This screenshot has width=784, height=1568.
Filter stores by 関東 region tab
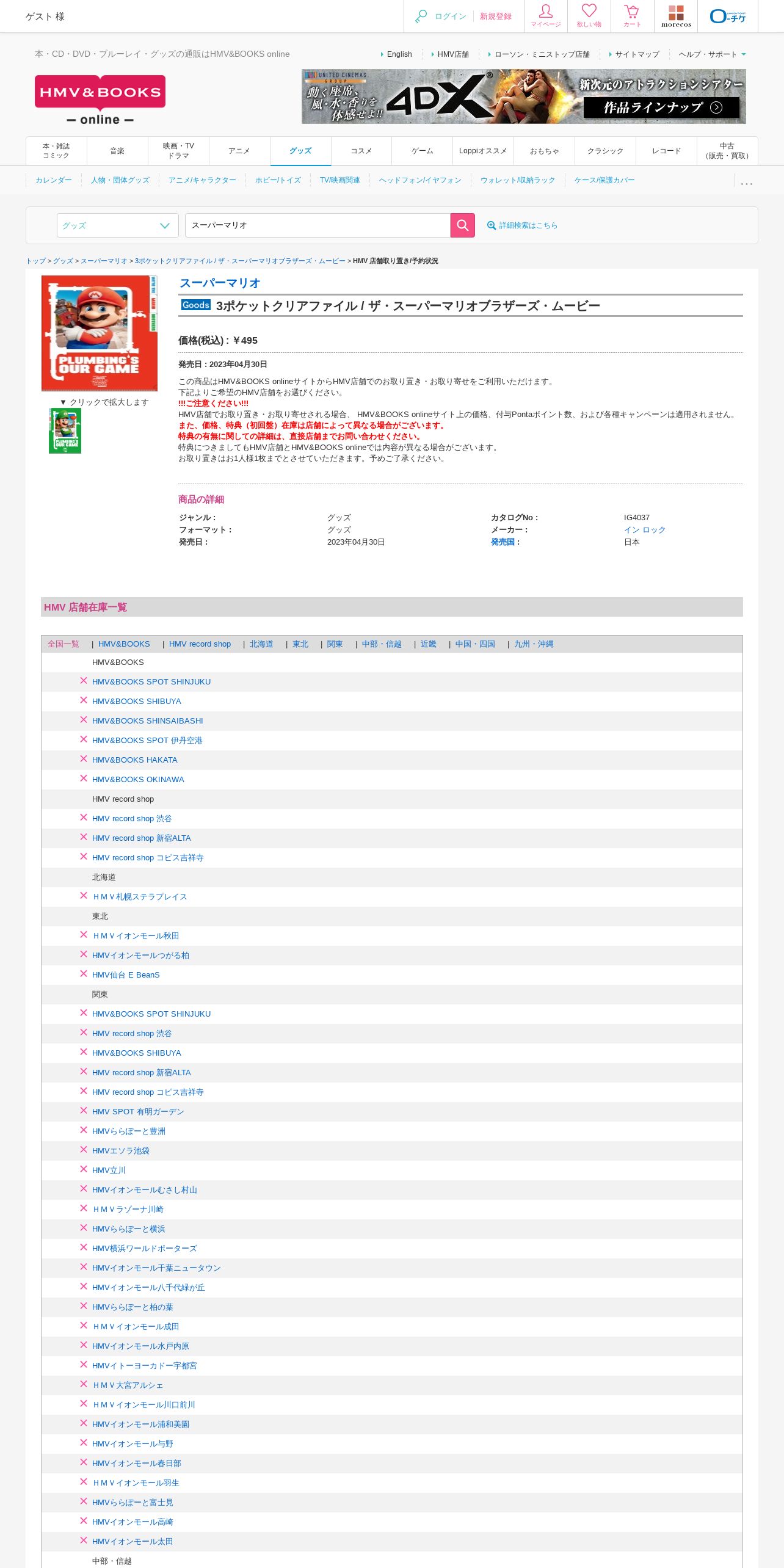(335, 644)
